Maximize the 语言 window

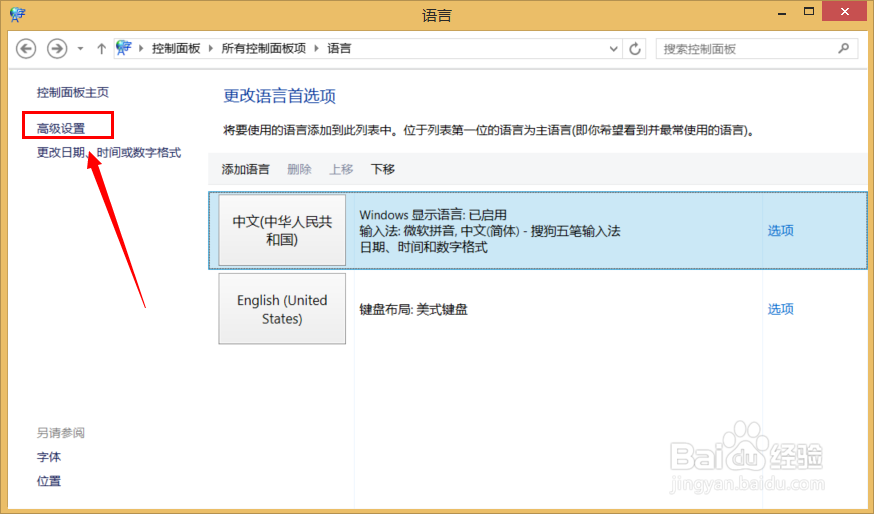coord(809,12)
